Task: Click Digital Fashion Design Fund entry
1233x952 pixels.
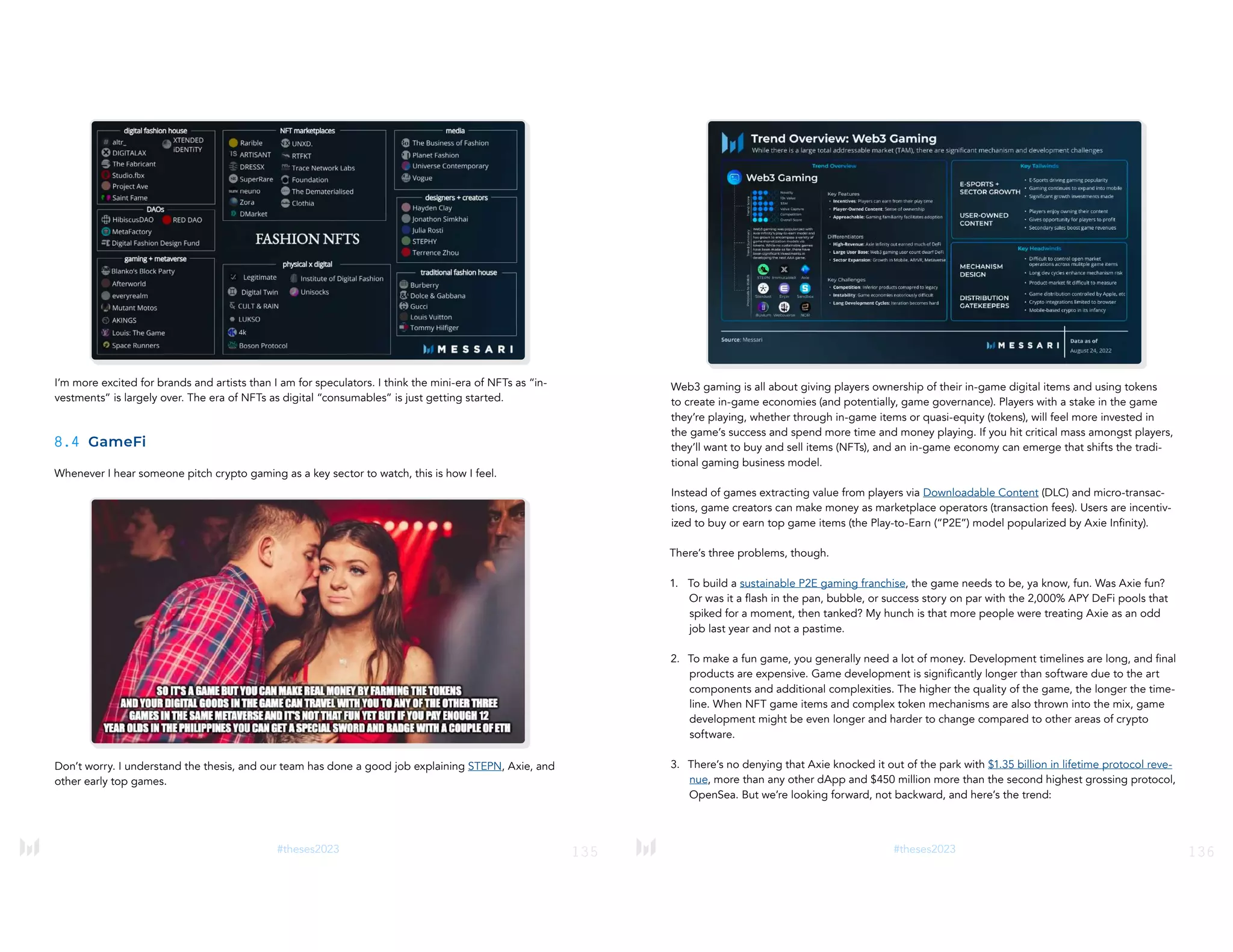Action: (x=155, y=243)
